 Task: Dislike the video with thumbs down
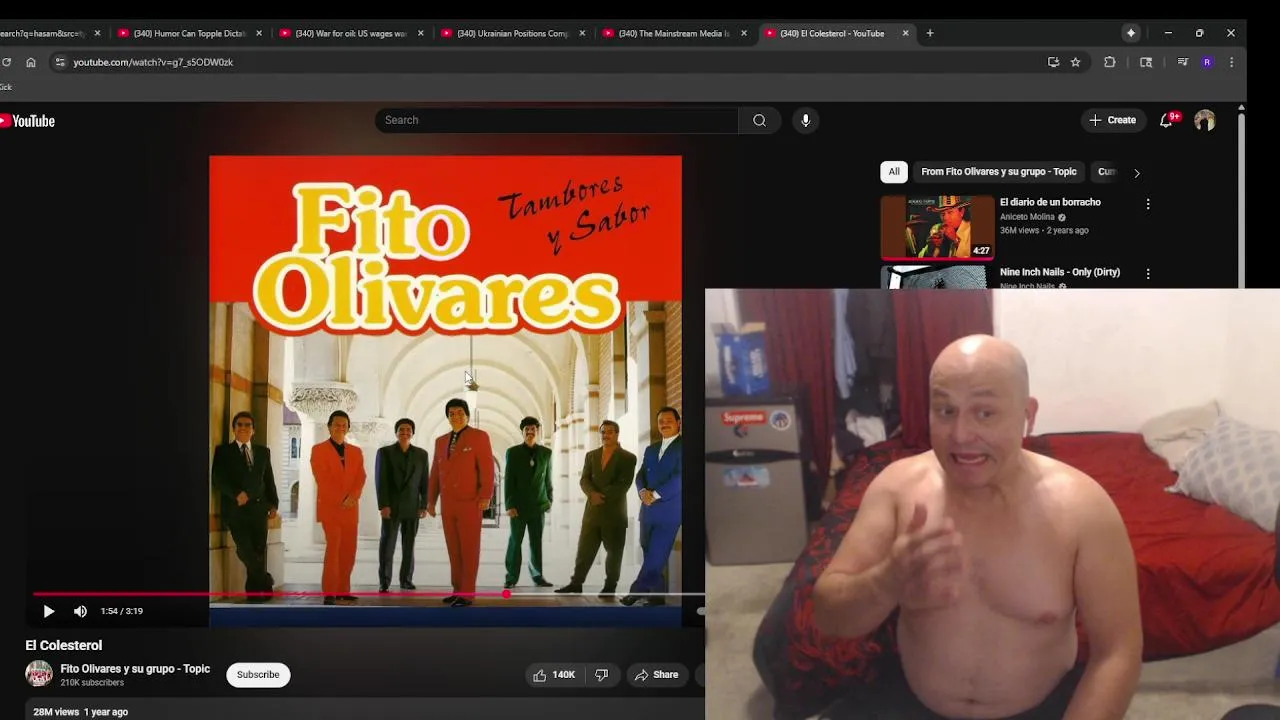click(601, 675)
